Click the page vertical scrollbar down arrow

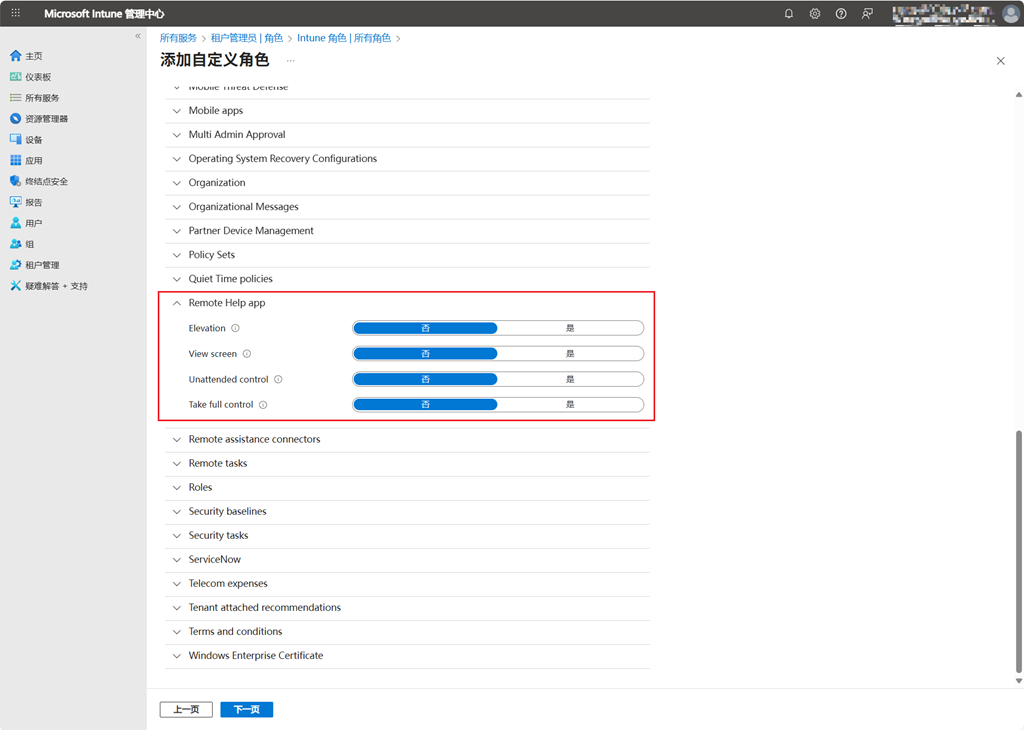(x=1018, y=681)
